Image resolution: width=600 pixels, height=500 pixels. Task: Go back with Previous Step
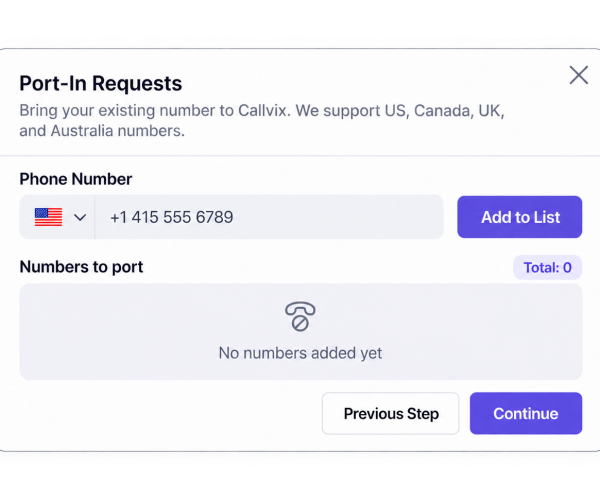tap(390, 413)
